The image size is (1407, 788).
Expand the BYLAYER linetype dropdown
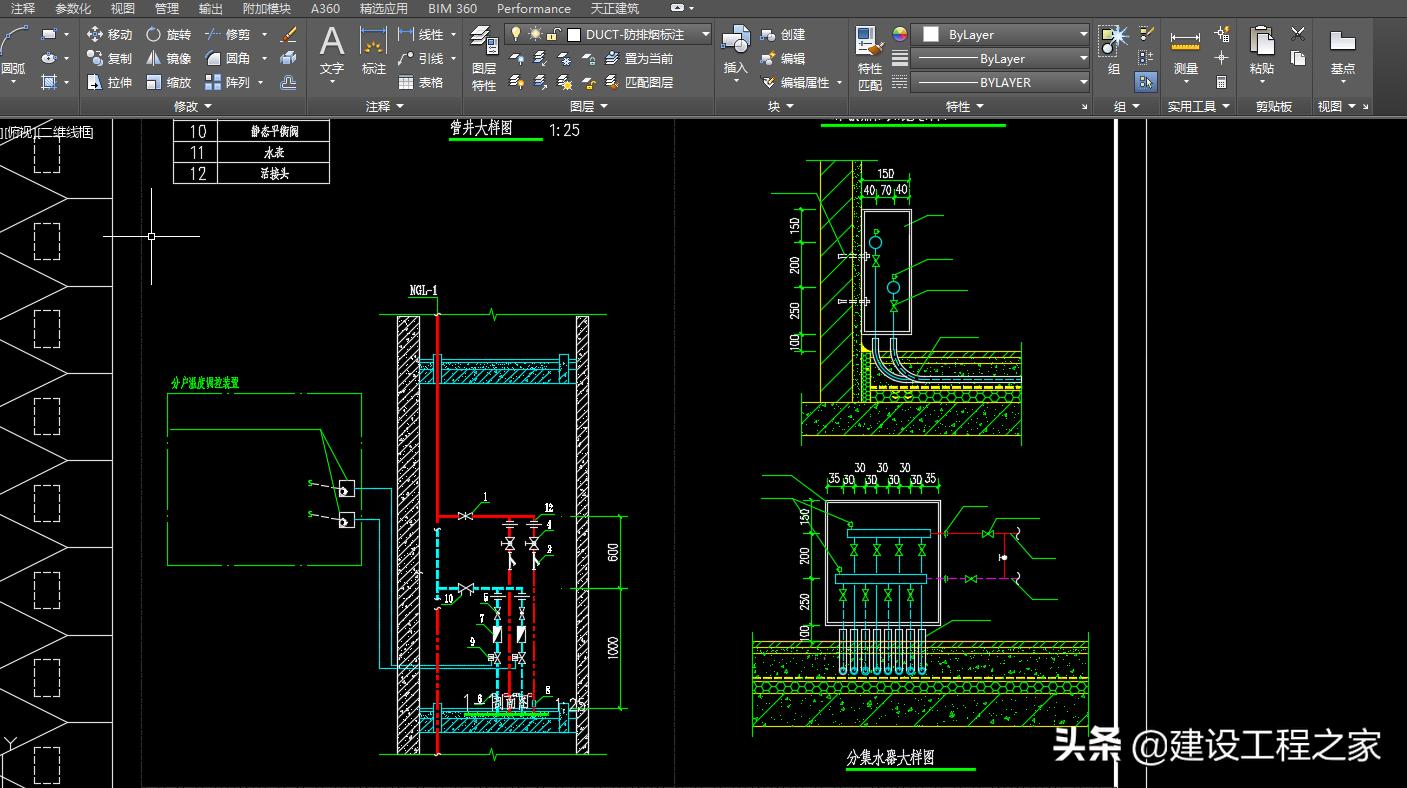pos(1083,83)
